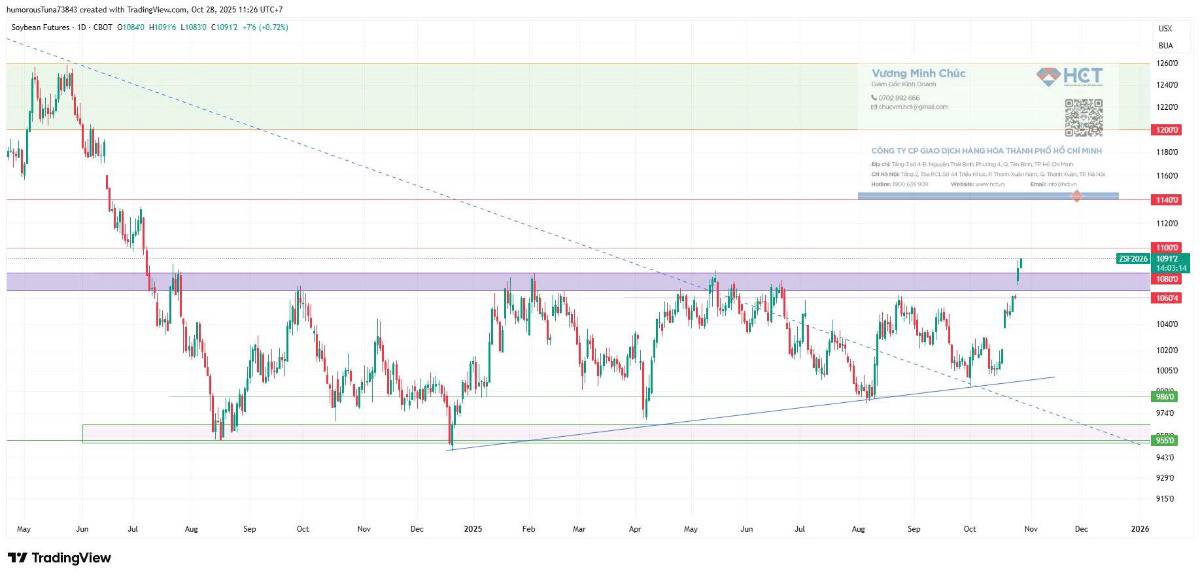The width and height of the screenshot is (1200, 577).
Task: Click the QR code on the business card
Action: pos(1083,117)
